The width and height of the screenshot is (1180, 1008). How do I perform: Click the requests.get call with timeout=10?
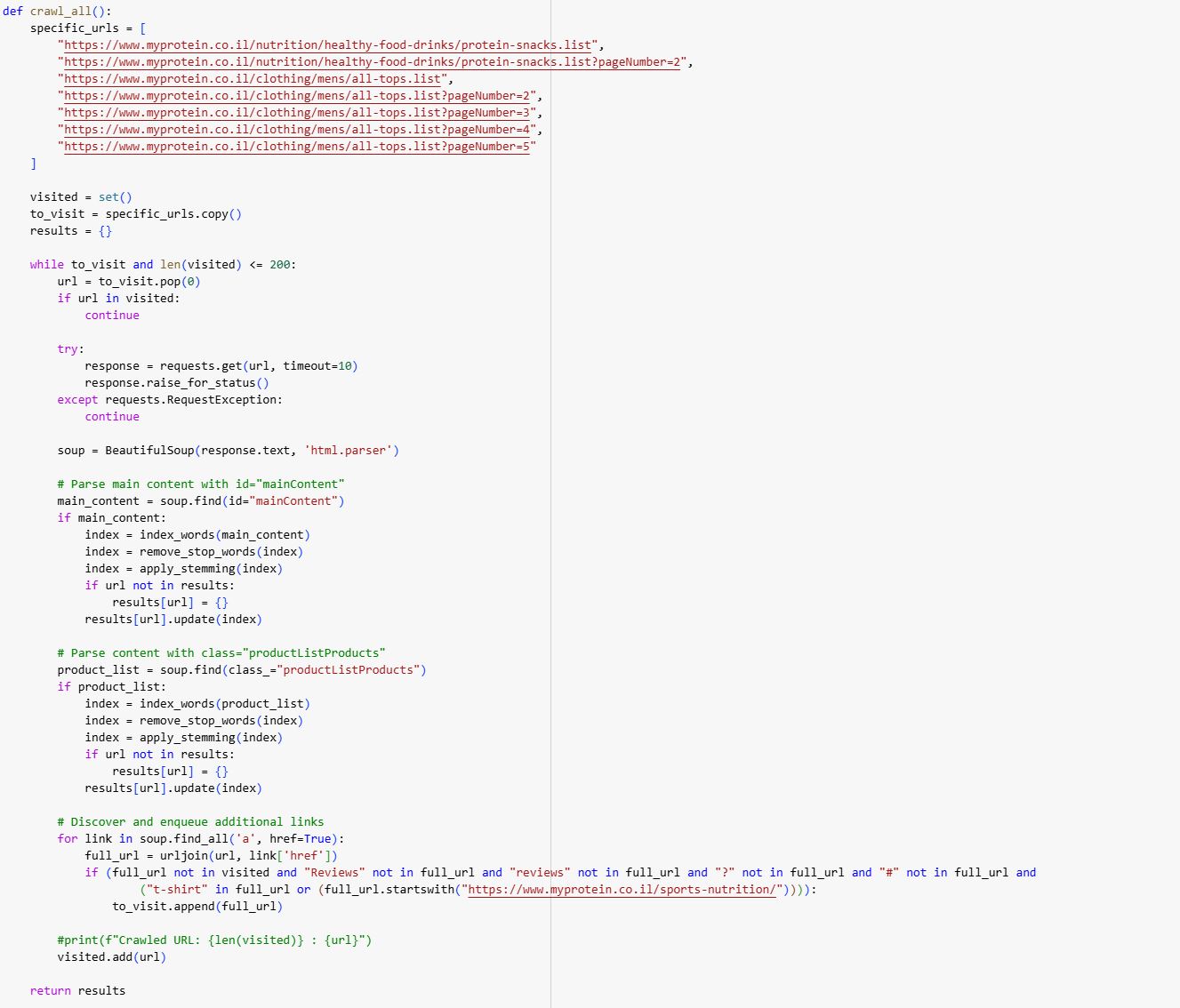(x=221, y=366)
